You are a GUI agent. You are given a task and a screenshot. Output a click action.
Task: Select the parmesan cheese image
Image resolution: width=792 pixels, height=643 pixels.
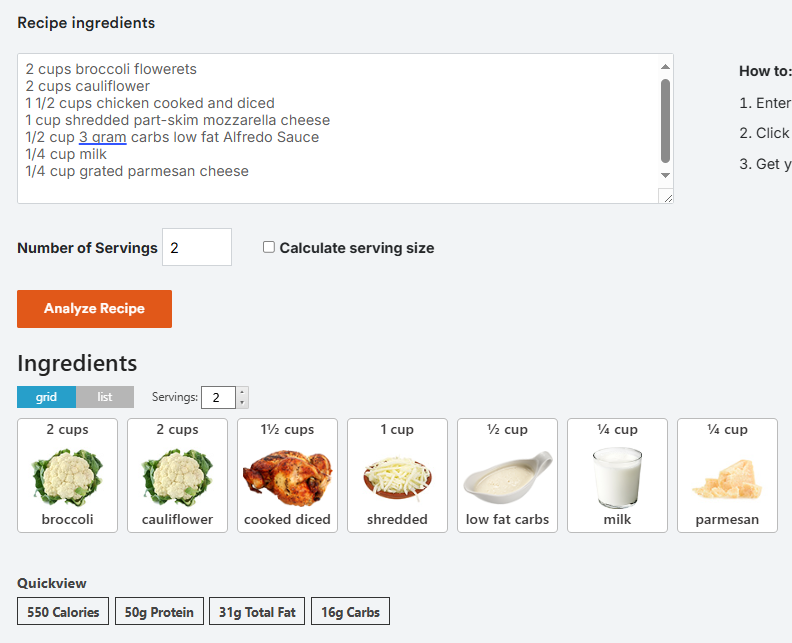pos(727,479)
